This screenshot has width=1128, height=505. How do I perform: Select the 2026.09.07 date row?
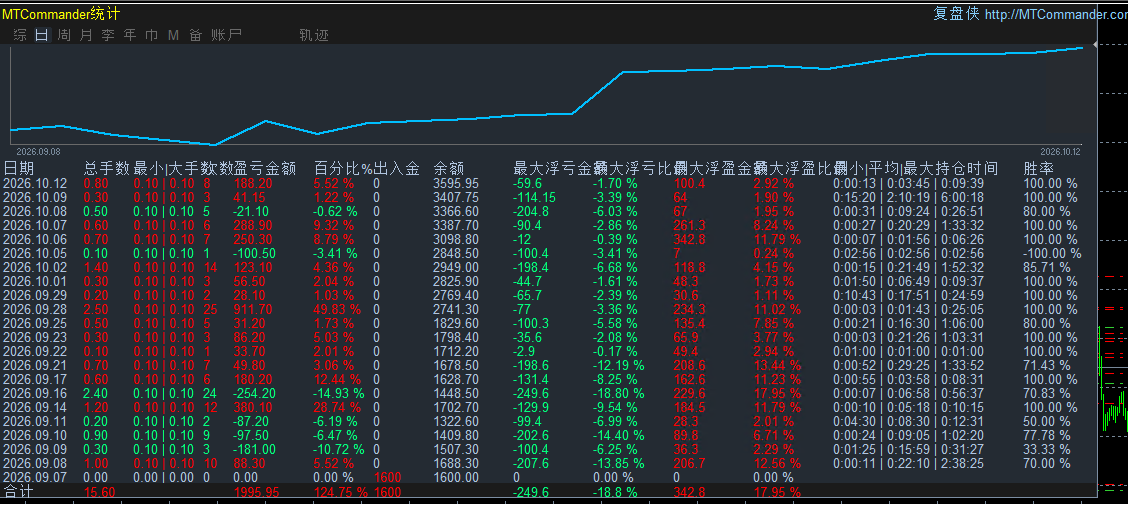[x=35, y=477]
